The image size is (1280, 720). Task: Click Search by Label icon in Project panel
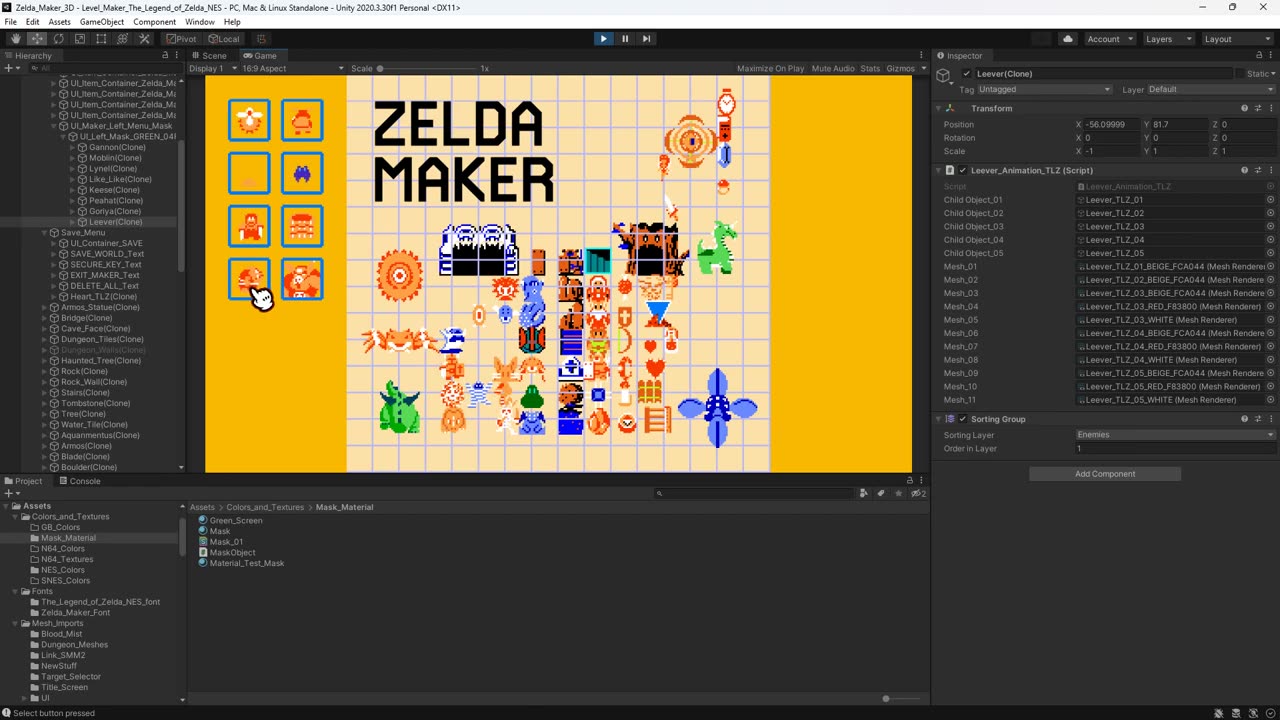click(x=880, y=493)
